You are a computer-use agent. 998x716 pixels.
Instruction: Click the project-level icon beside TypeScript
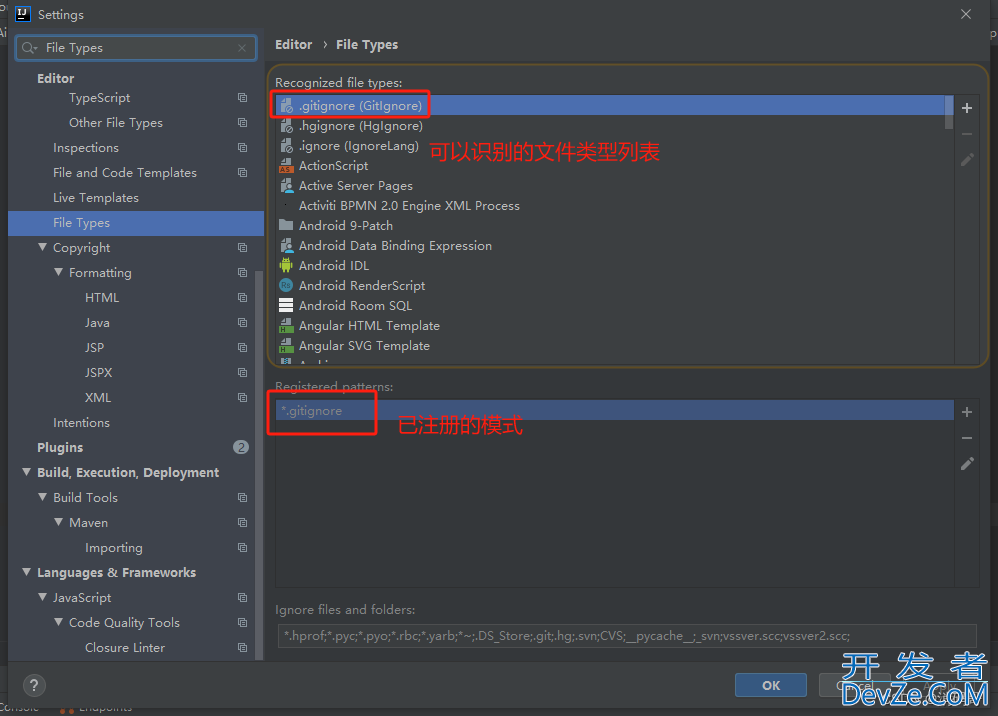coord(242,97)
